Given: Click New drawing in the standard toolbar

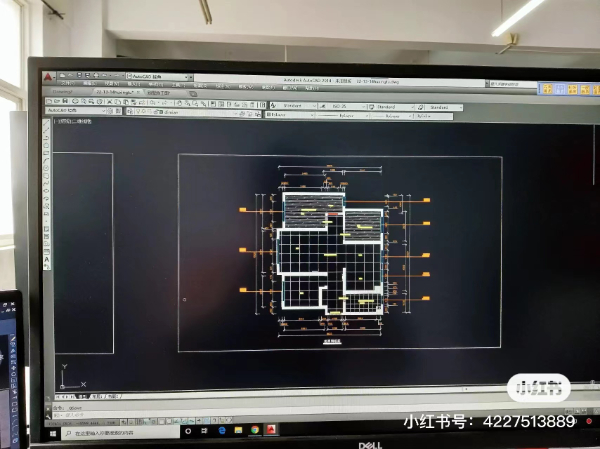Looking at the screenshot, I should (x=49, y=101).
